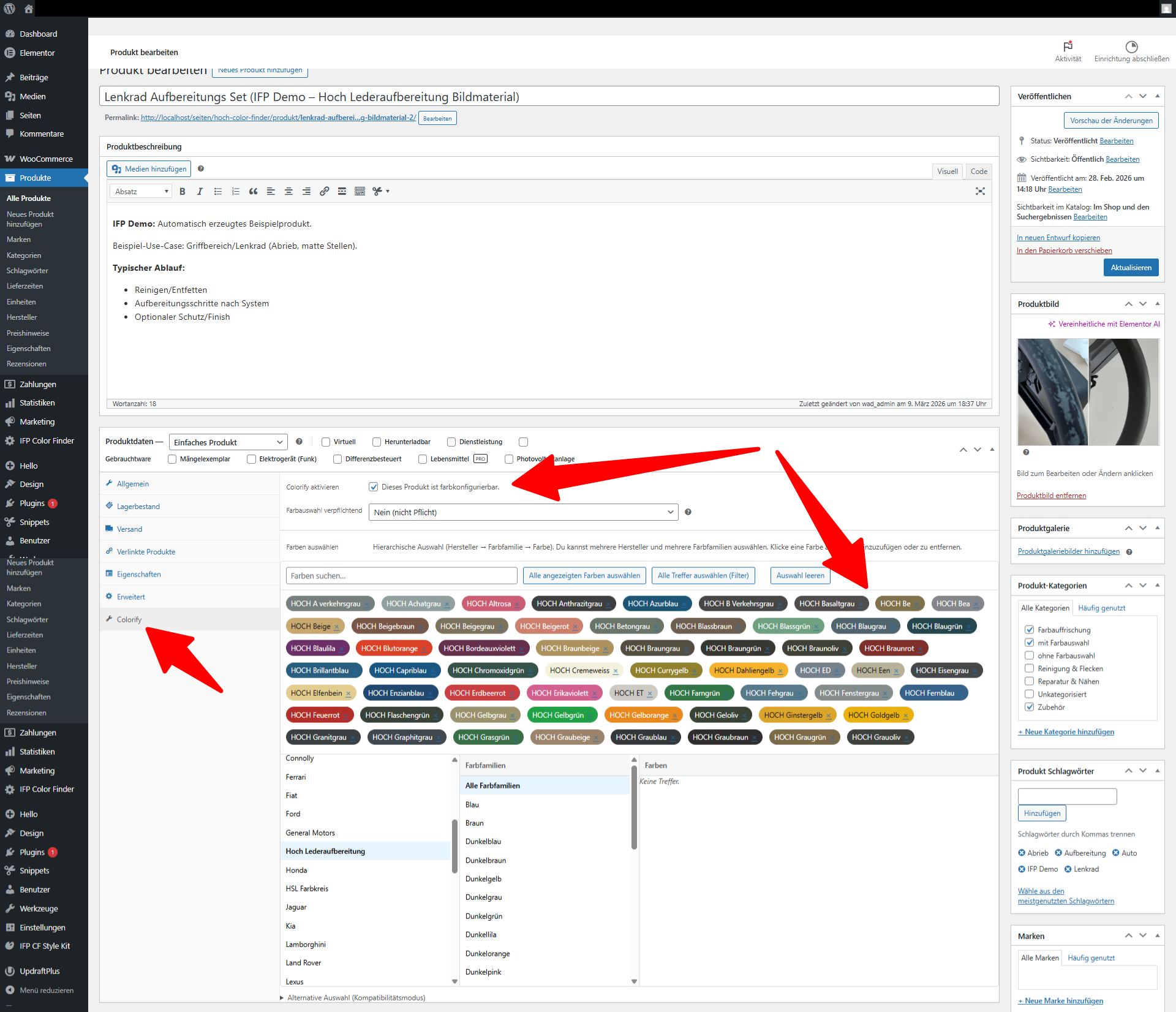
Task: Click the Bold formatting icon
Action: (x=182, y=192)
